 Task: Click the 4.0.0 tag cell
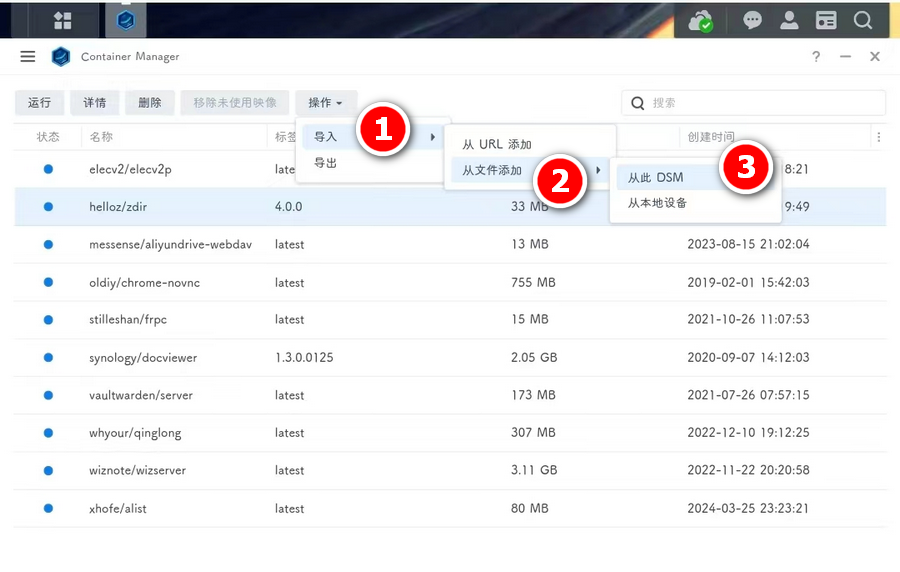pyautogui.click(x=288, y=207)
